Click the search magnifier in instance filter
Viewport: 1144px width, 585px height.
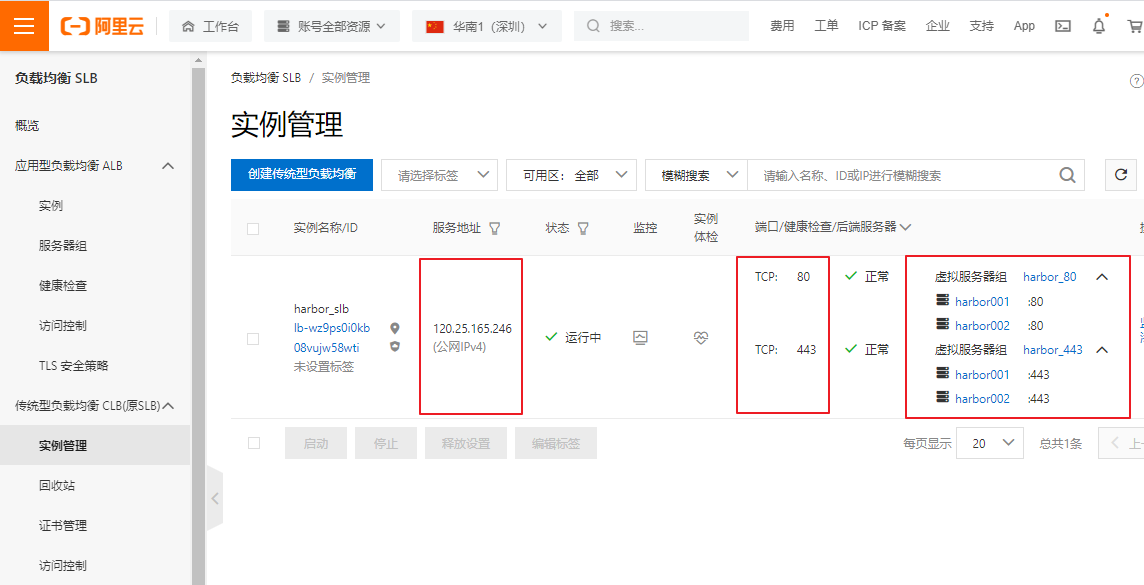click(1067, 175)
